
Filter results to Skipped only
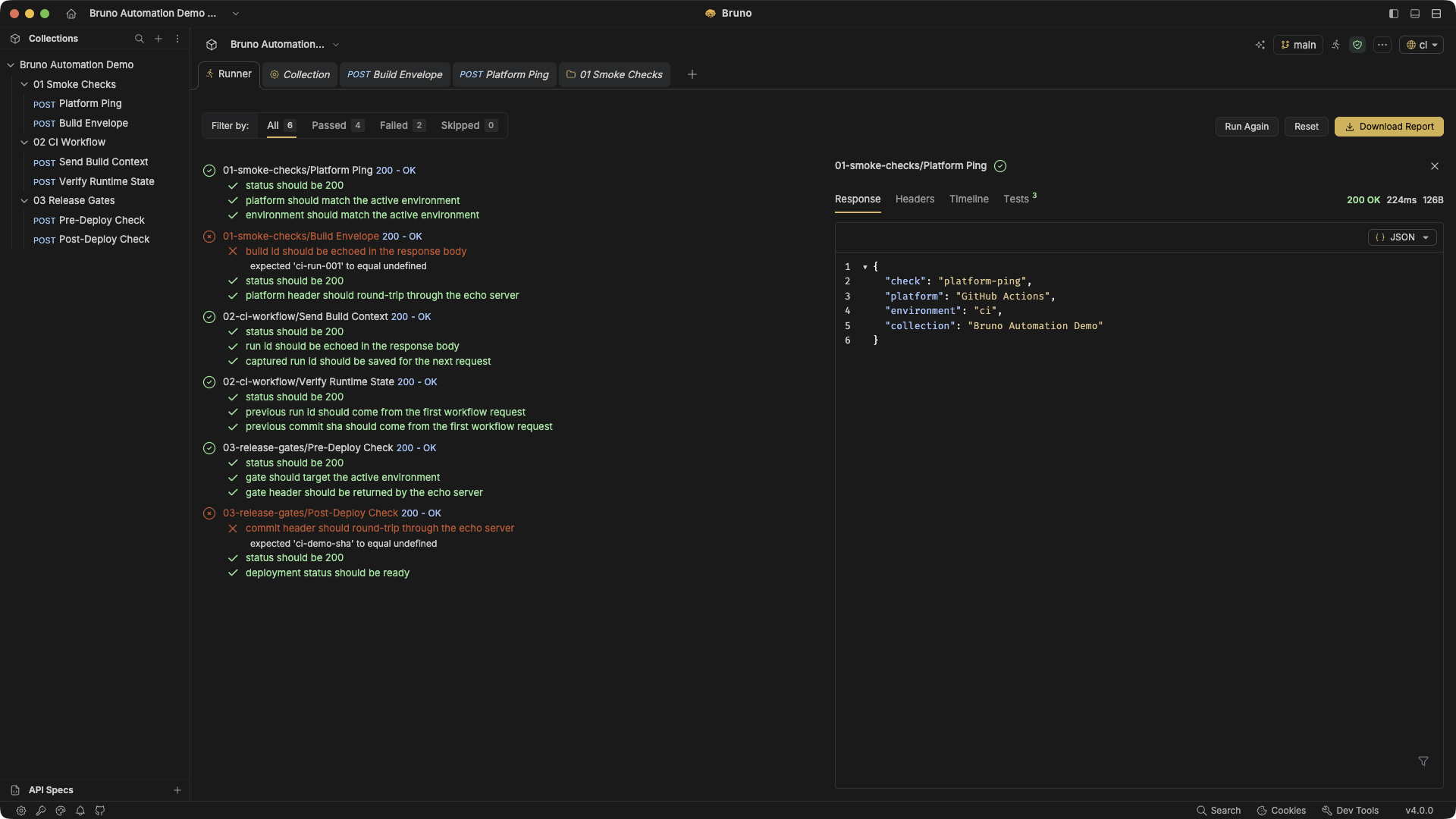(x=469, y=126)
